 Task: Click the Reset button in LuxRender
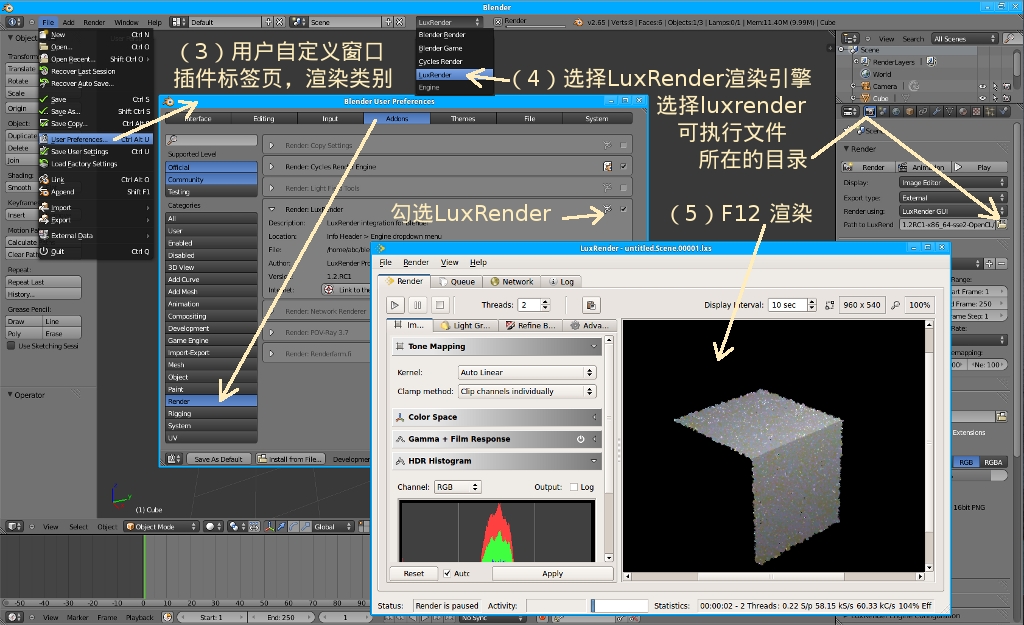413,573
